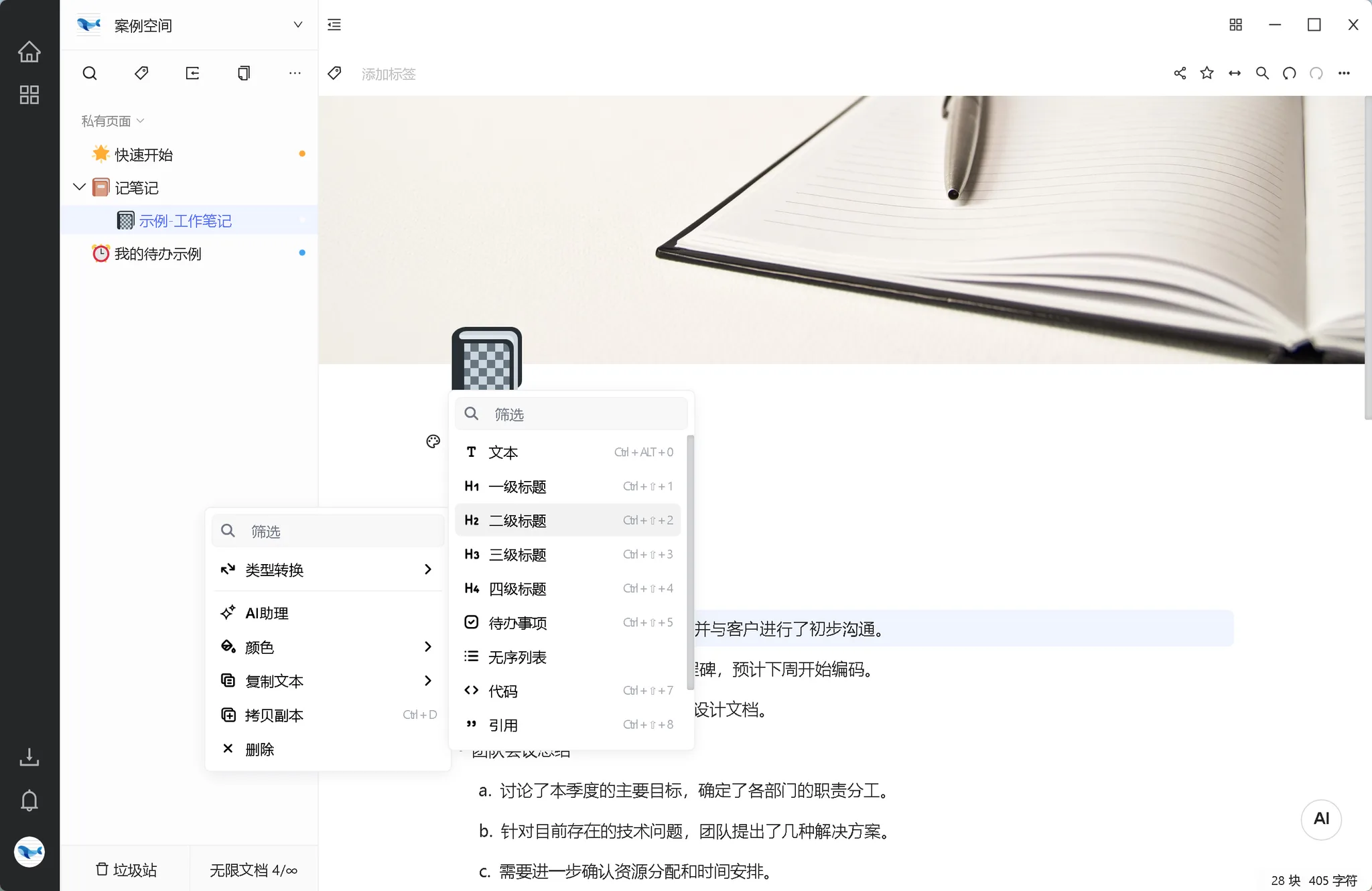
Task: Open the 示例-工作笔记 page
Action: coord(190,220)
